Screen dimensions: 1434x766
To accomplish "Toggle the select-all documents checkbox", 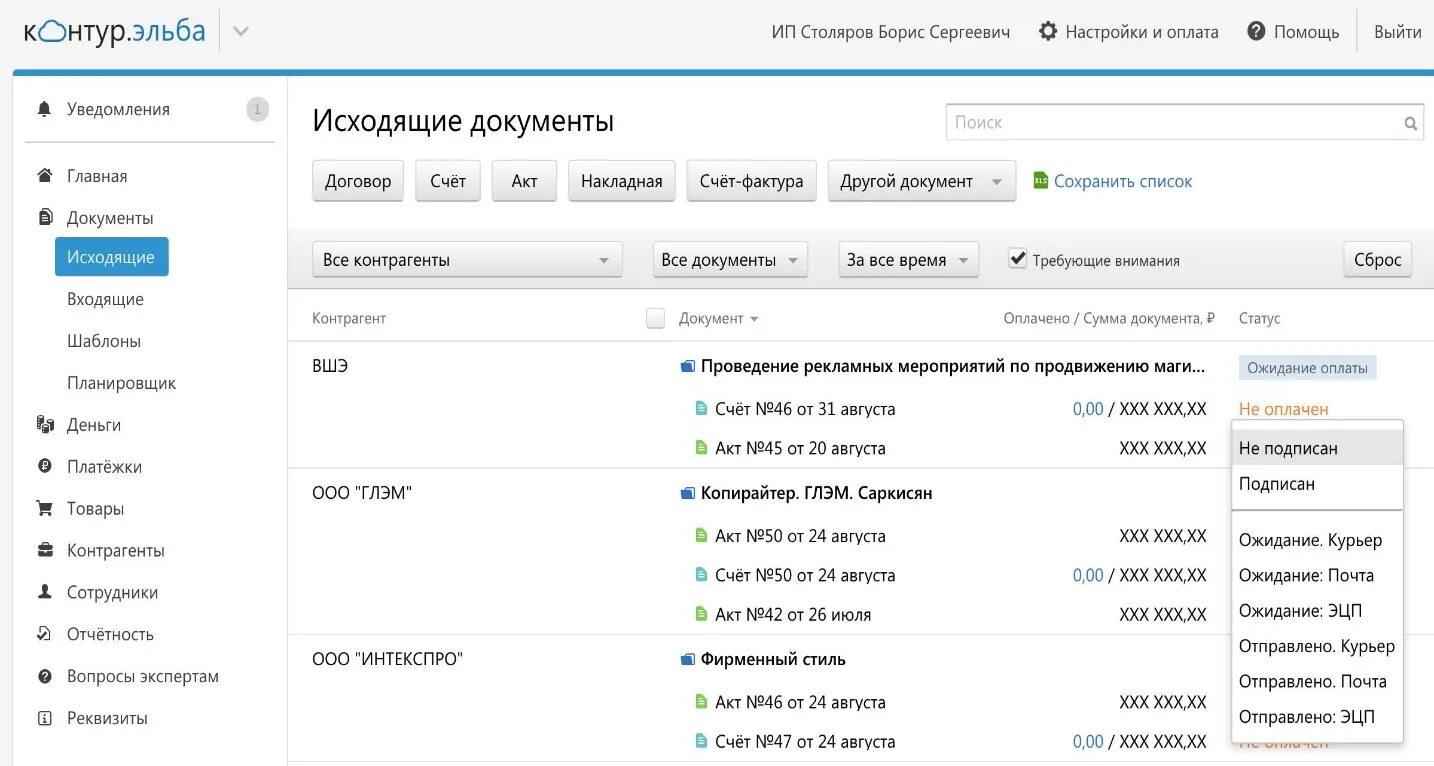I will coord(655,318).
